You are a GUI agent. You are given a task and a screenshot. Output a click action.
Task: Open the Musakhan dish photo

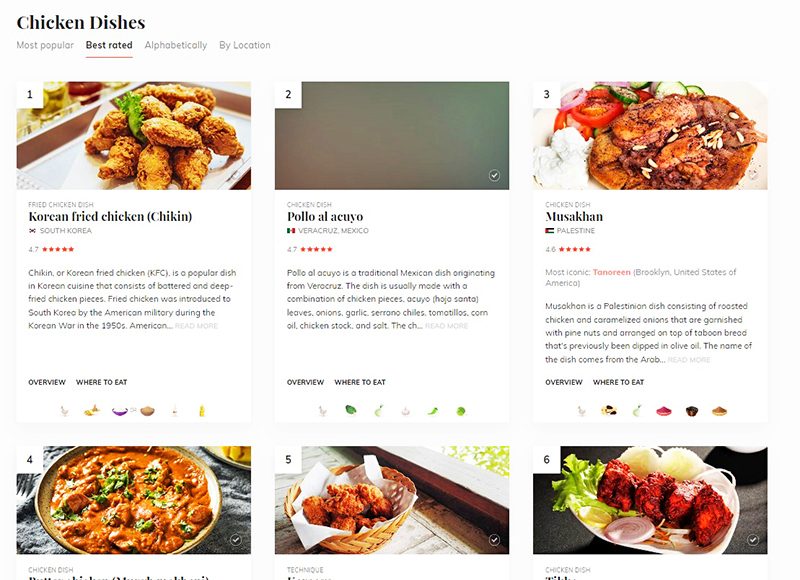point(650,135)
